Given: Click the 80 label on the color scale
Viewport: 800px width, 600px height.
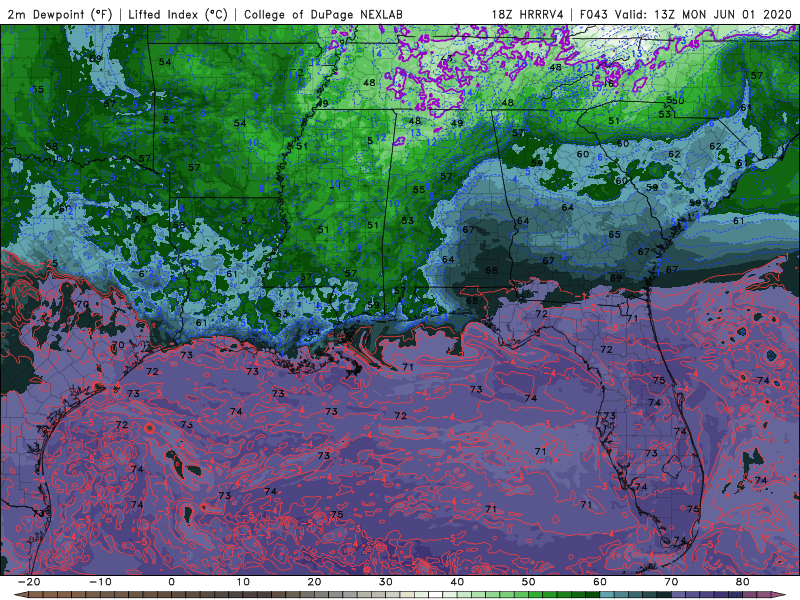Looking at the screenshot, I should click(743, 582).
